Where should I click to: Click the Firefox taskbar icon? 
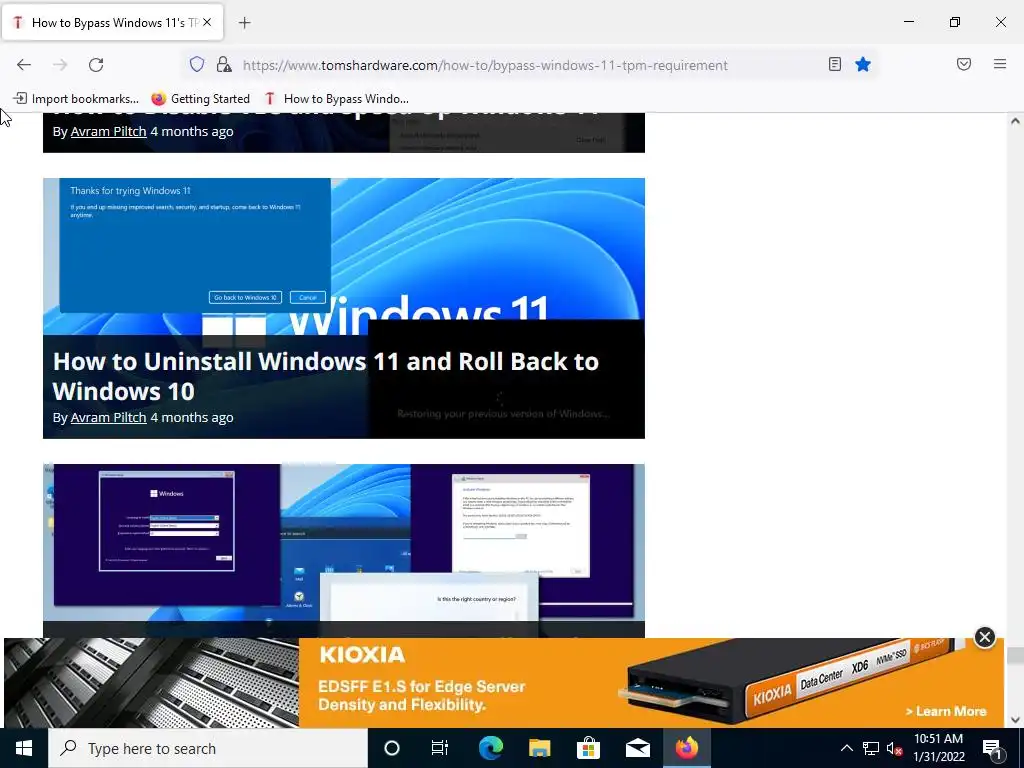(686, 748)
